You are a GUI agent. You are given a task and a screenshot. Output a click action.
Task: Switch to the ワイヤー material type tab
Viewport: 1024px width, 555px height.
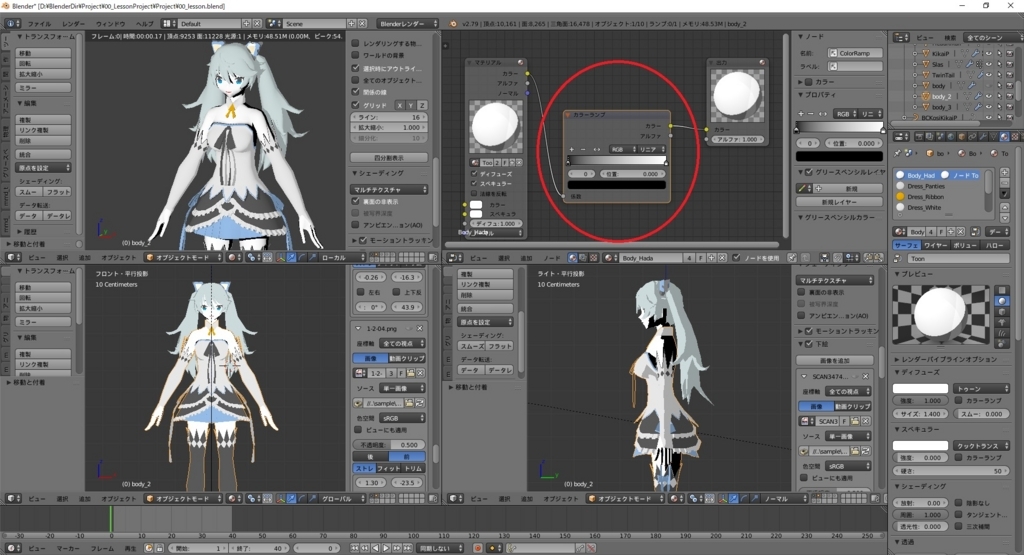point(935,245)
